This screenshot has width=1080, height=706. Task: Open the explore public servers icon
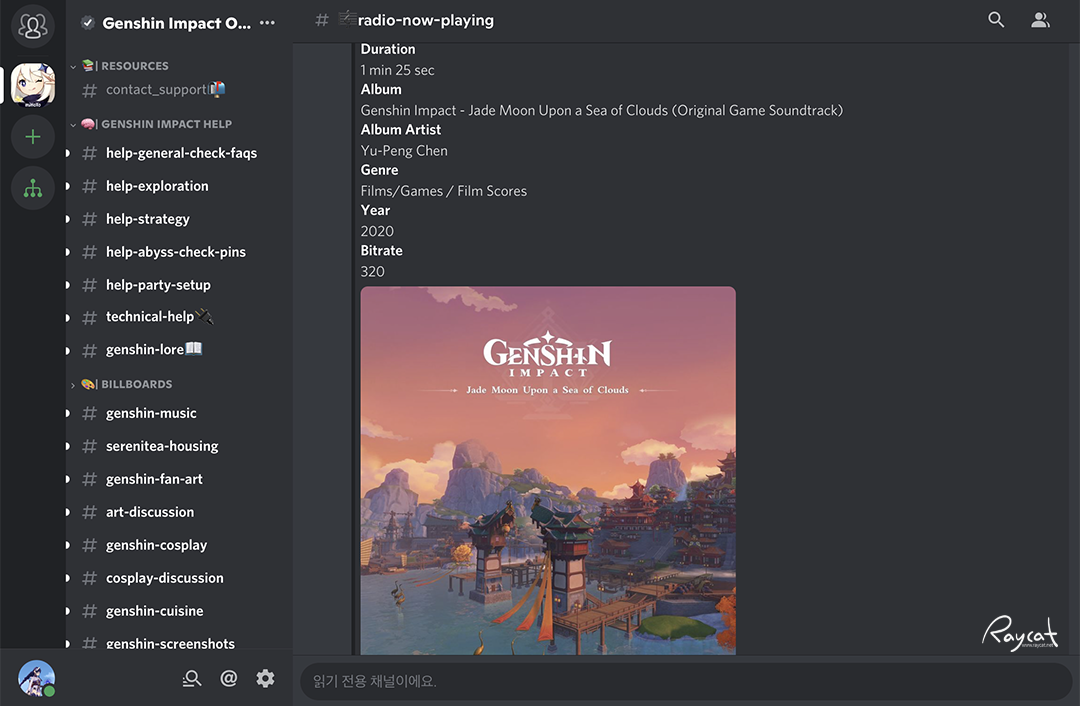tap(32, 188)
